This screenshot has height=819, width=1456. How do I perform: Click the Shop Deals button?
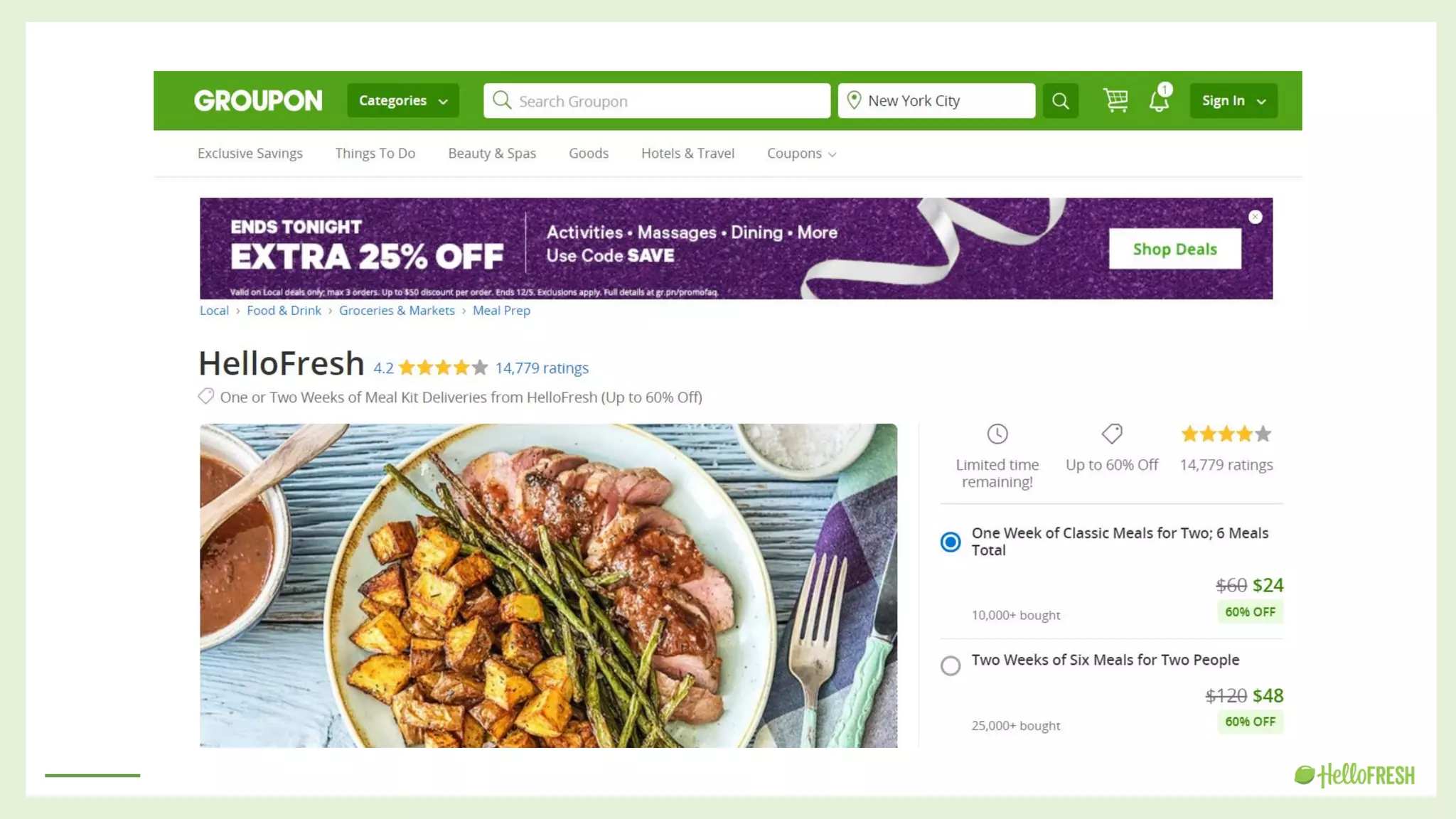click(1175, 249)
